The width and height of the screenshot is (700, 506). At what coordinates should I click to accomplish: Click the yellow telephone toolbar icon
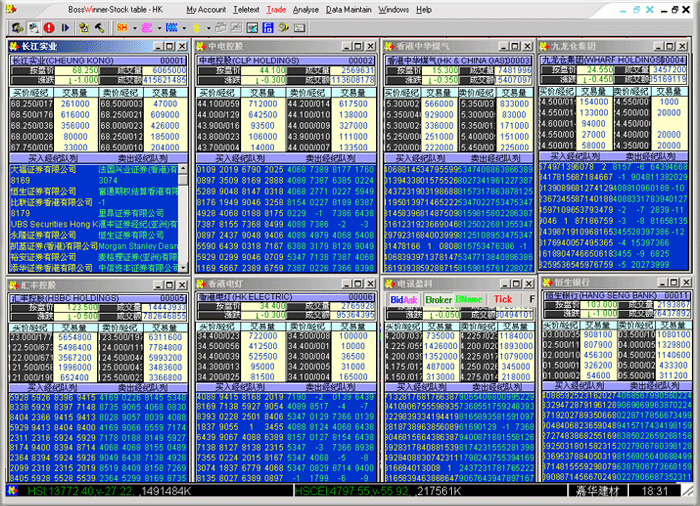tap(283, 28)
